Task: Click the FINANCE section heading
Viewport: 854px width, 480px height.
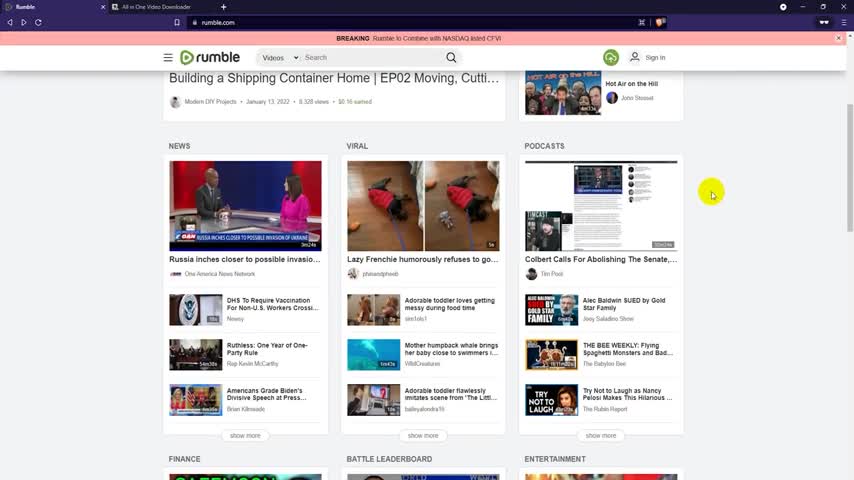Action: click(x=185, y=459)
